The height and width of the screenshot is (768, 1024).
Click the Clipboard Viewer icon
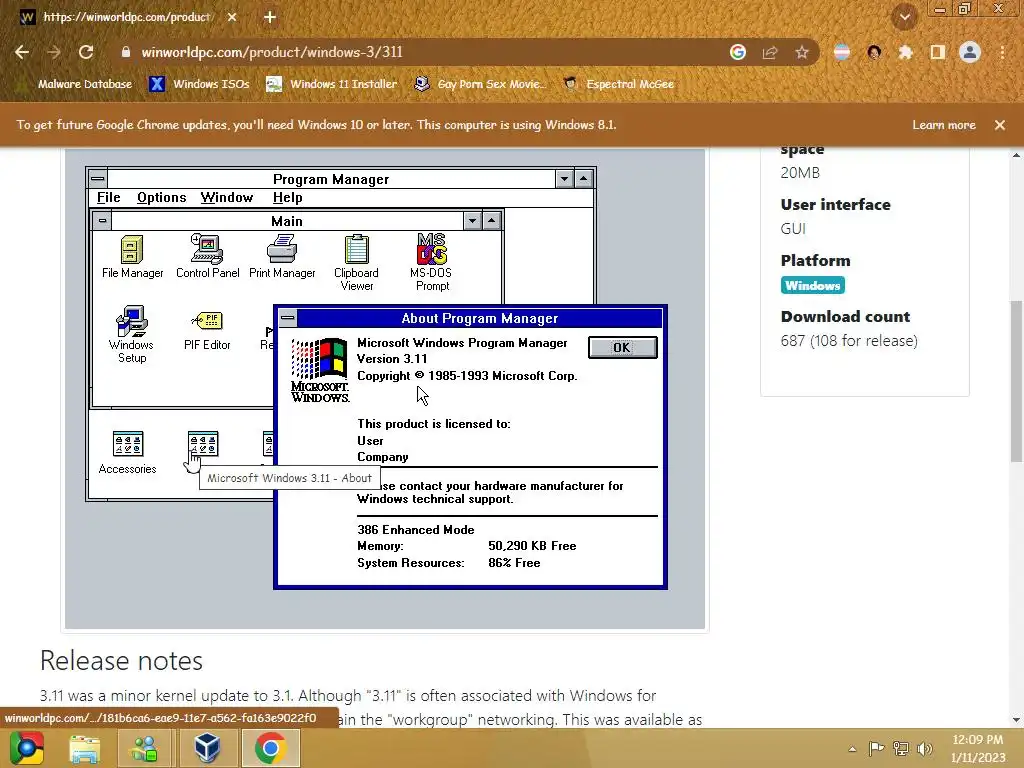click(x=357, y=263)
